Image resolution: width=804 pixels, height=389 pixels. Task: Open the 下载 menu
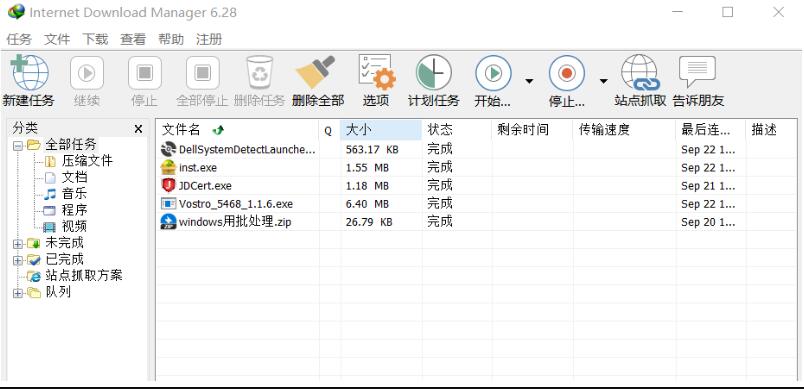click(95, 39)
